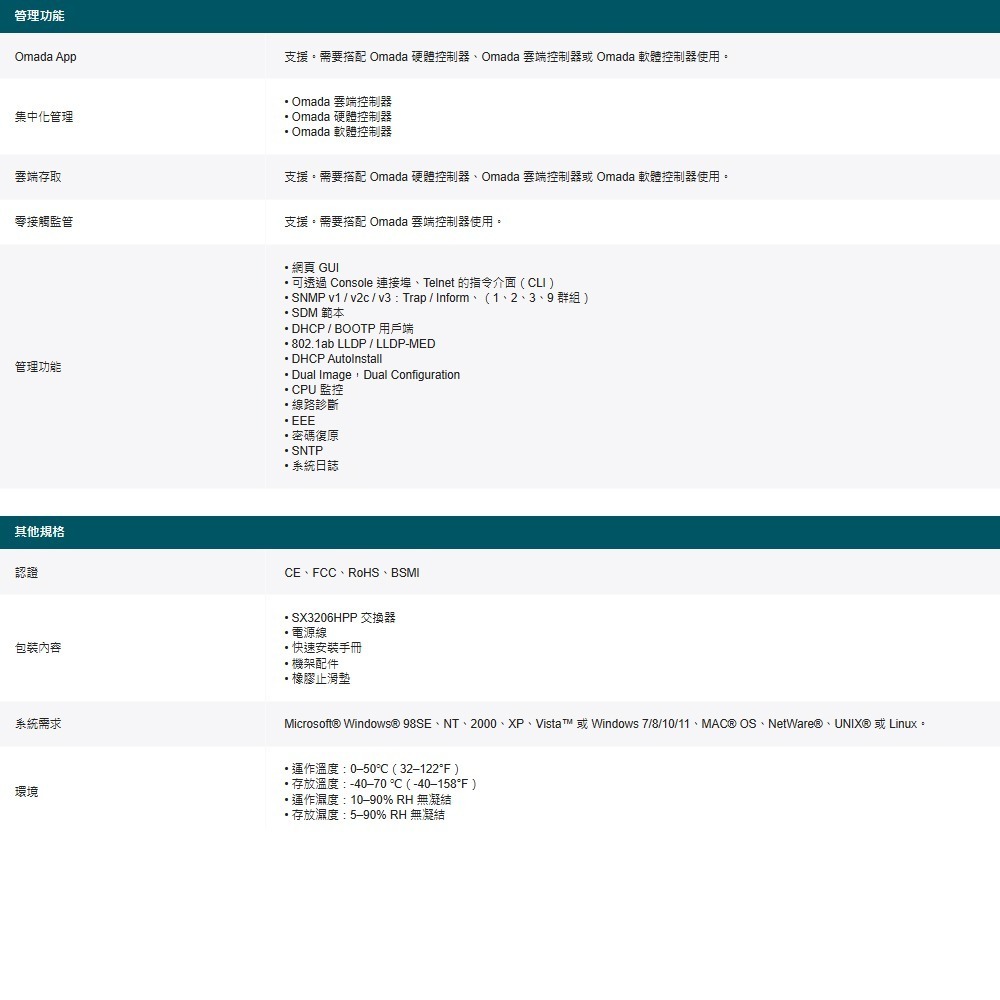Select the 認證 row label
Viewport: 1000px width, 1000px height.
tap(26, 573)
